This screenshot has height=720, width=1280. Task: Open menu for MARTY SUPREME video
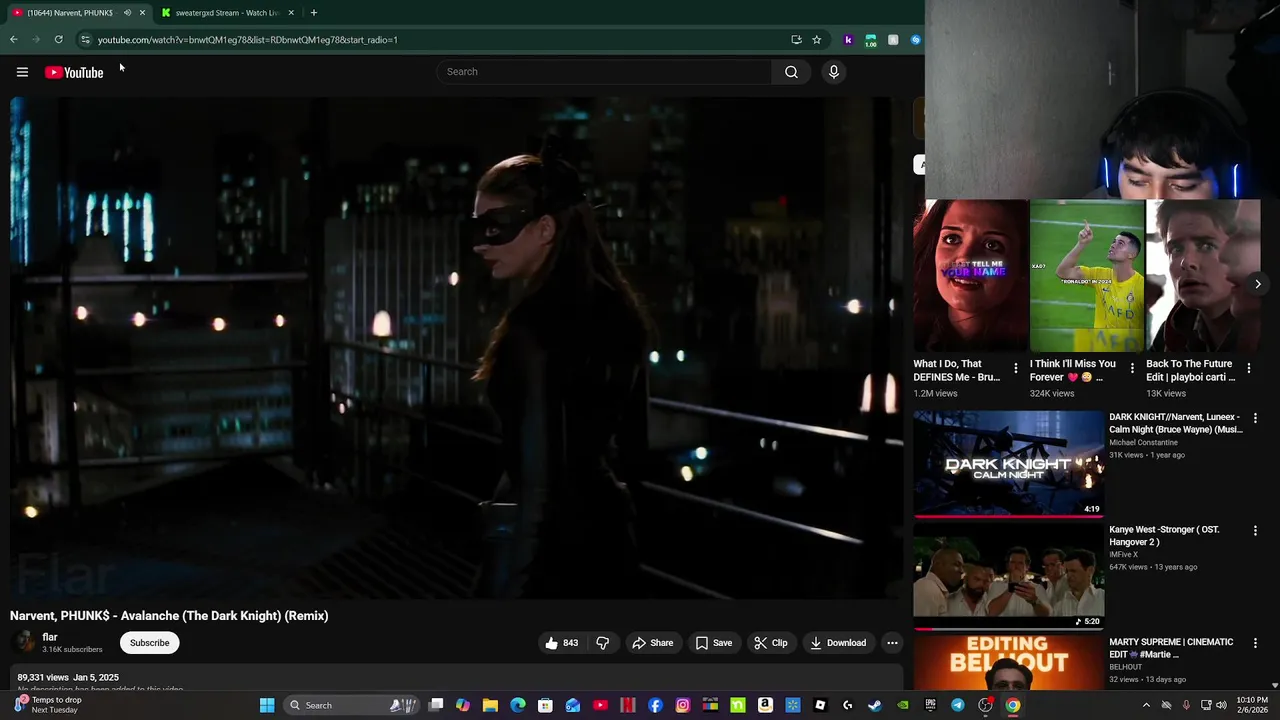click(1255, 643)
